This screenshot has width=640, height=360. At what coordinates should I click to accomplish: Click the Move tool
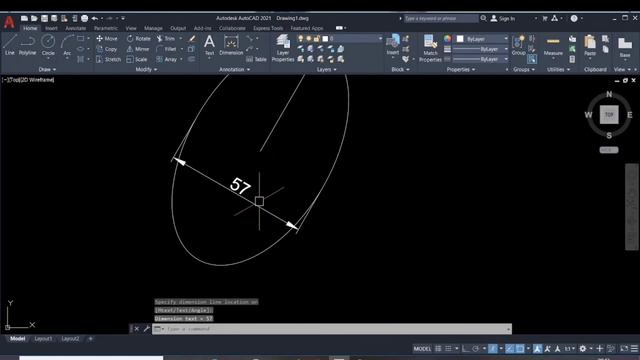tap(107, 38)
